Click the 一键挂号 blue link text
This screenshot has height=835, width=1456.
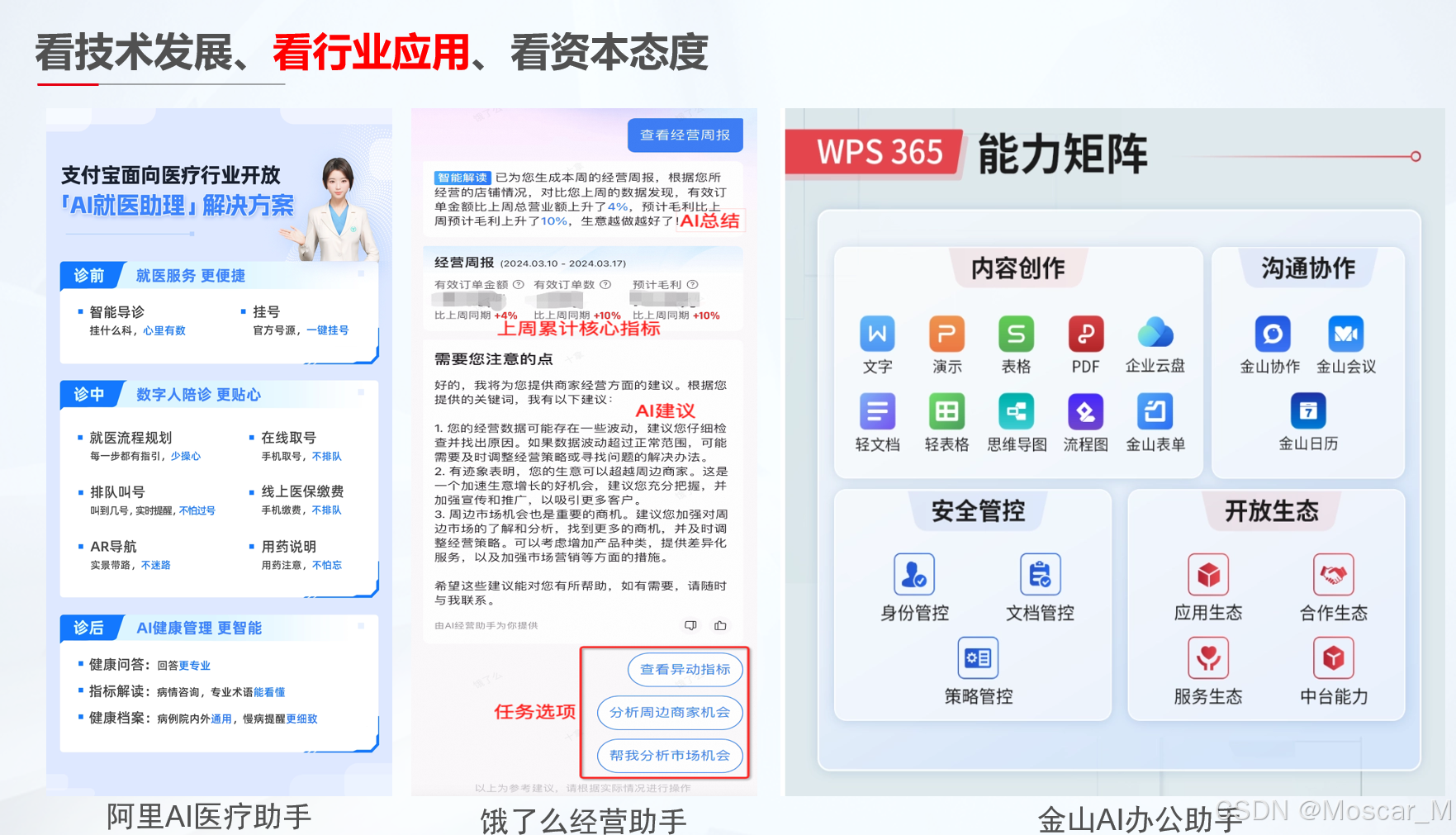[x=328, y=330]
